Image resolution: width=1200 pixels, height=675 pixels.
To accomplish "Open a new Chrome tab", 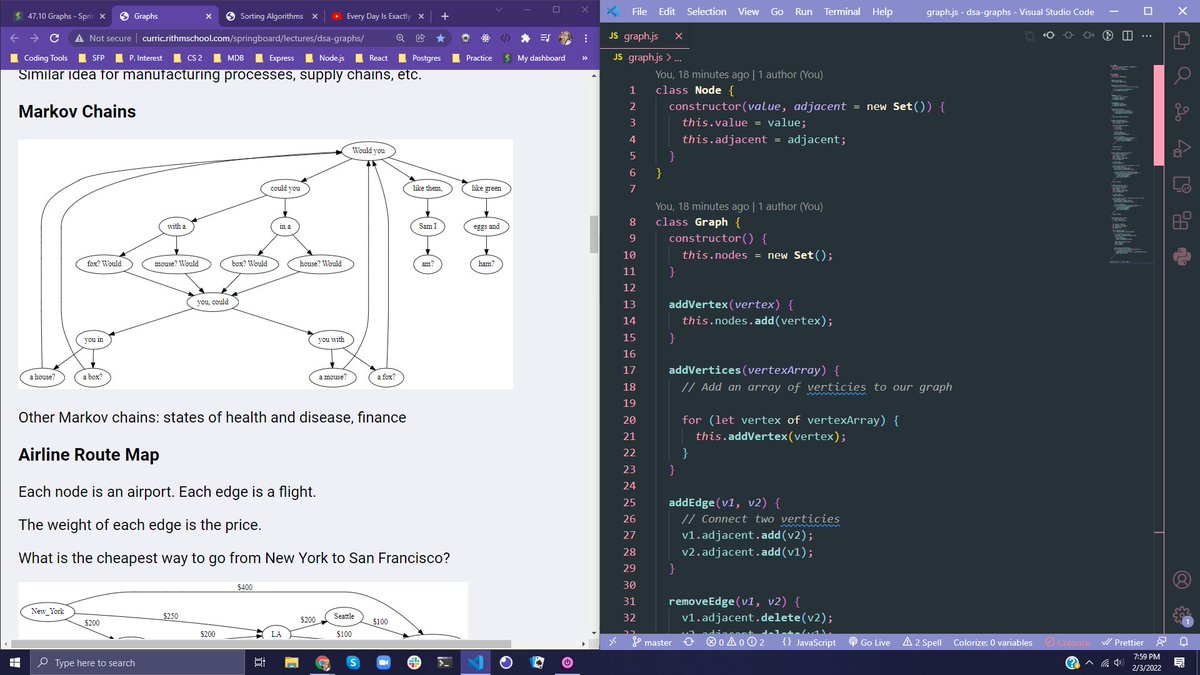I will (445, 16).
